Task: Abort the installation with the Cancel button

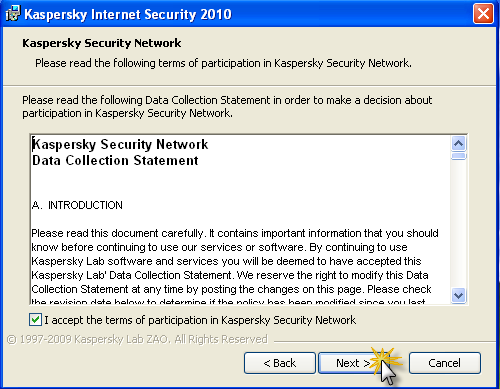Action: (445, 363)
